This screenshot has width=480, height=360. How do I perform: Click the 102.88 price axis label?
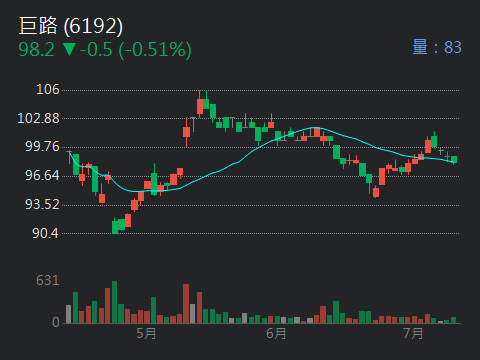tap(38, 118)
